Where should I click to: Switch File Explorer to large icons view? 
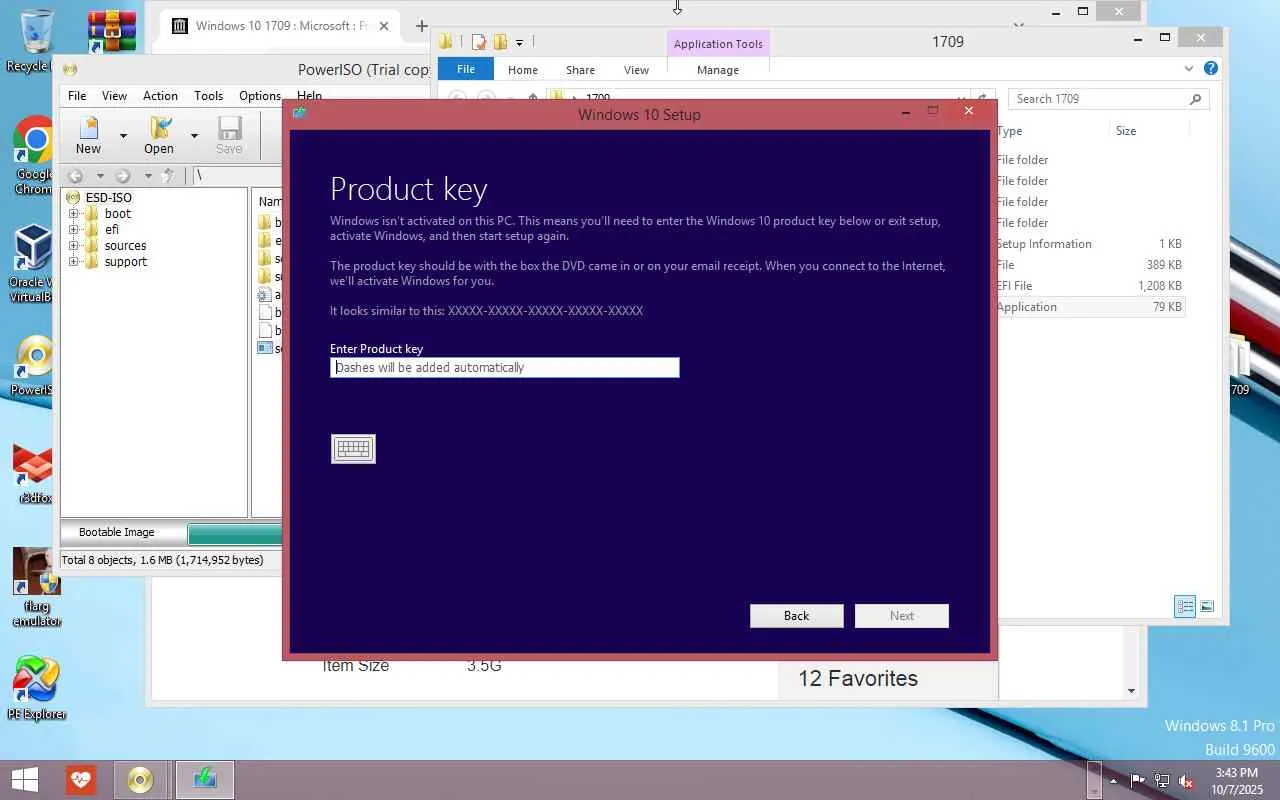pyautogui.click(x=1207, y=607)
